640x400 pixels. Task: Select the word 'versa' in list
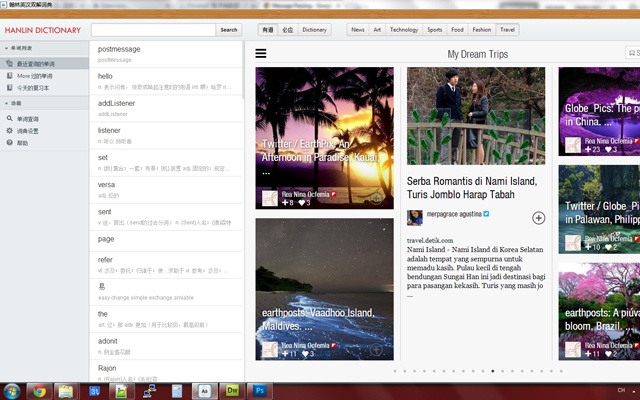(x=166, y=190)
